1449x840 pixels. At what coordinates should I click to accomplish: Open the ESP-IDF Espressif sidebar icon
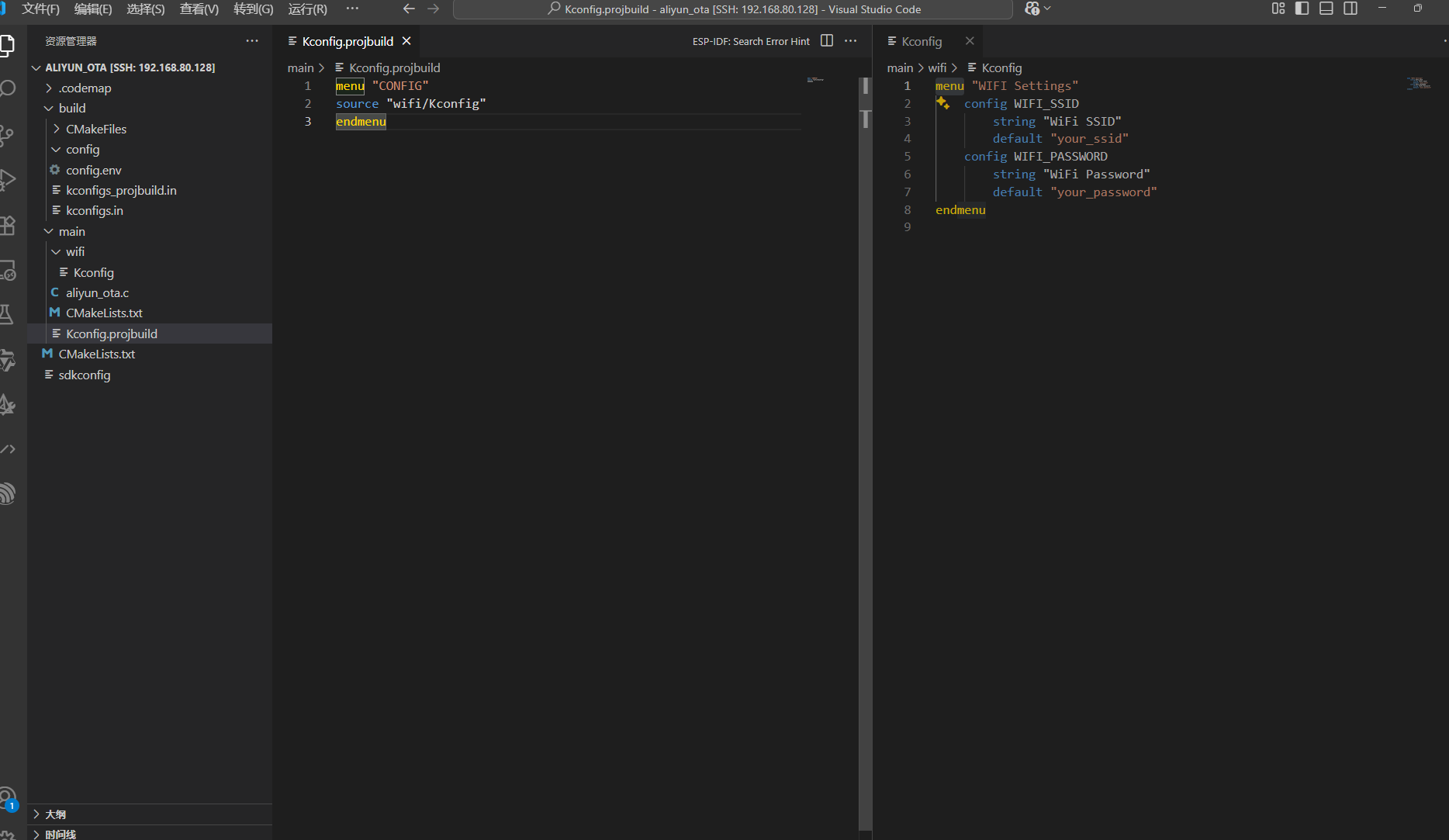7,493
